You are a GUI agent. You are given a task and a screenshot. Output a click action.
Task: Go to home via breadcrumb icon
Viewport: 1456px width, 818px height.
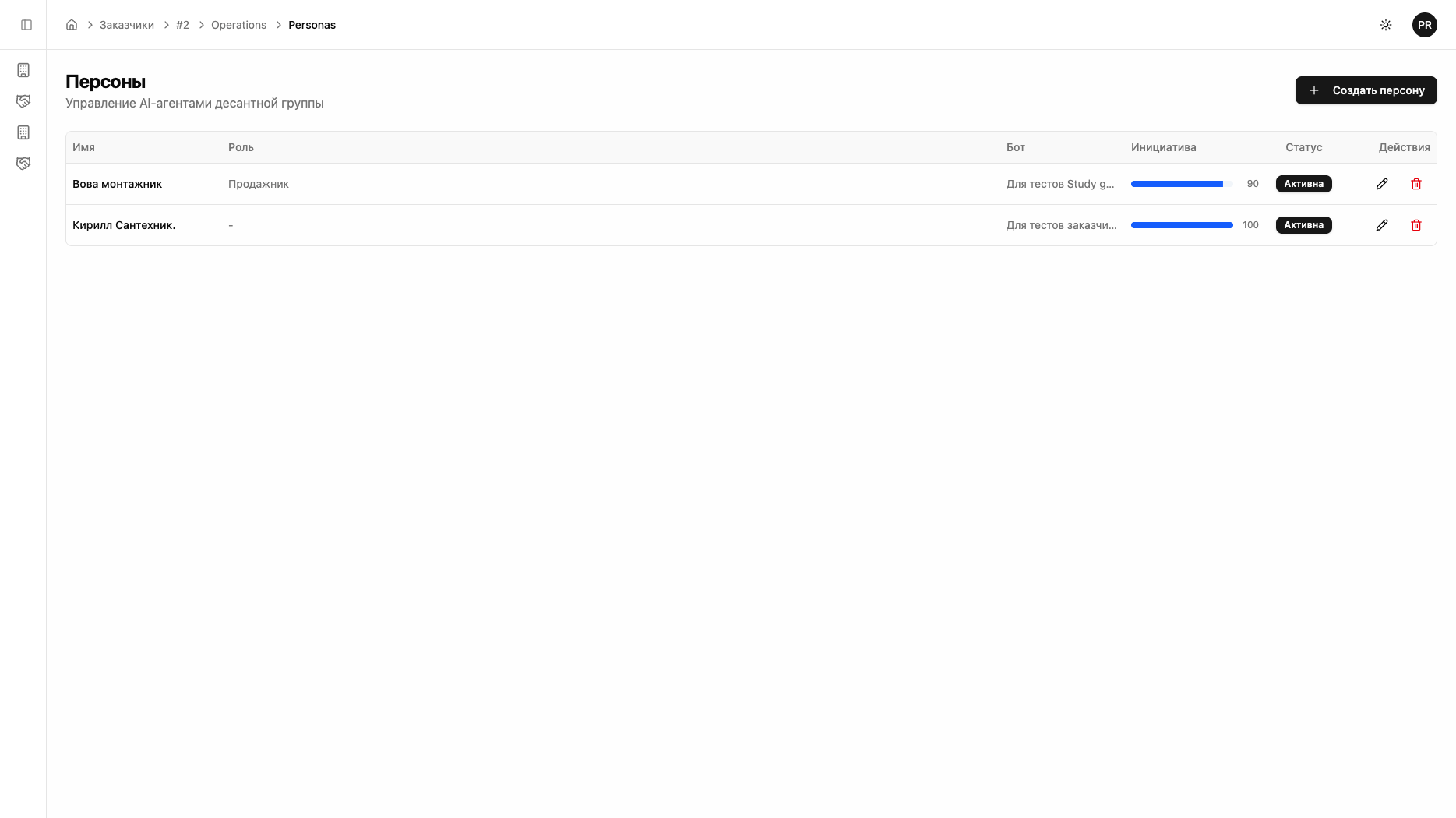(x=72, y=25)
